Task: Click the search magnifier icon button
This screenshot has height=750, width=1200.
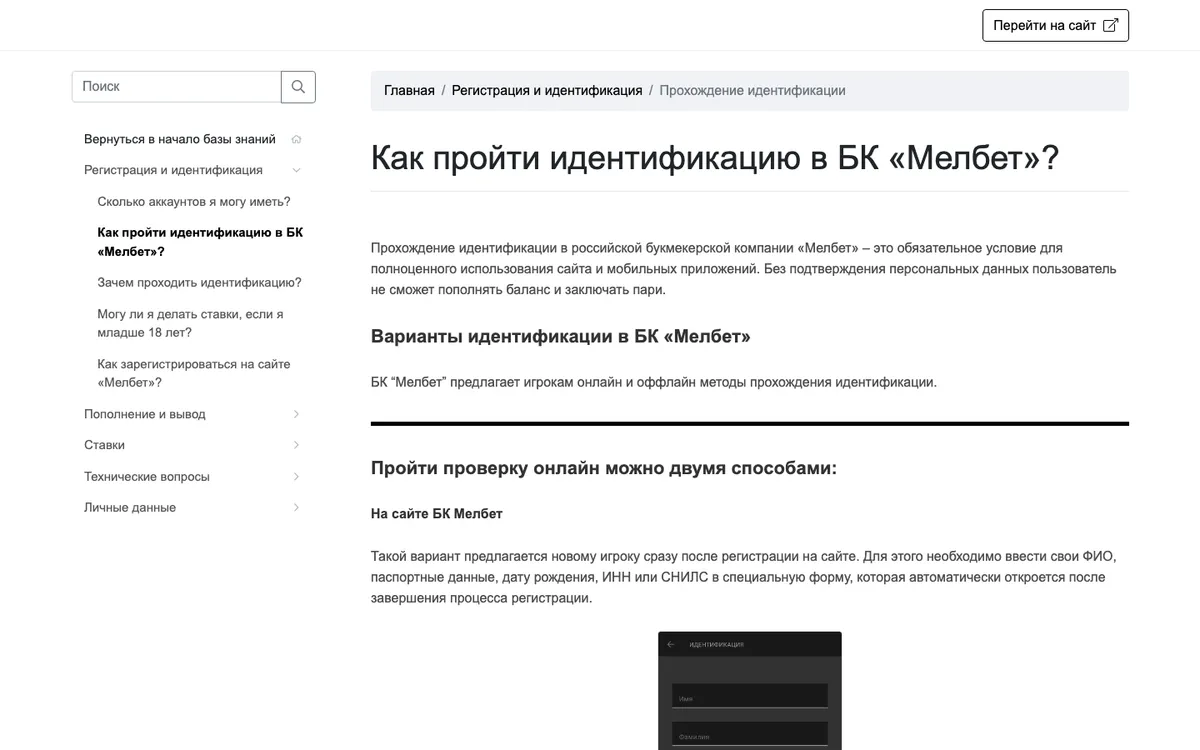Action: 298,87
